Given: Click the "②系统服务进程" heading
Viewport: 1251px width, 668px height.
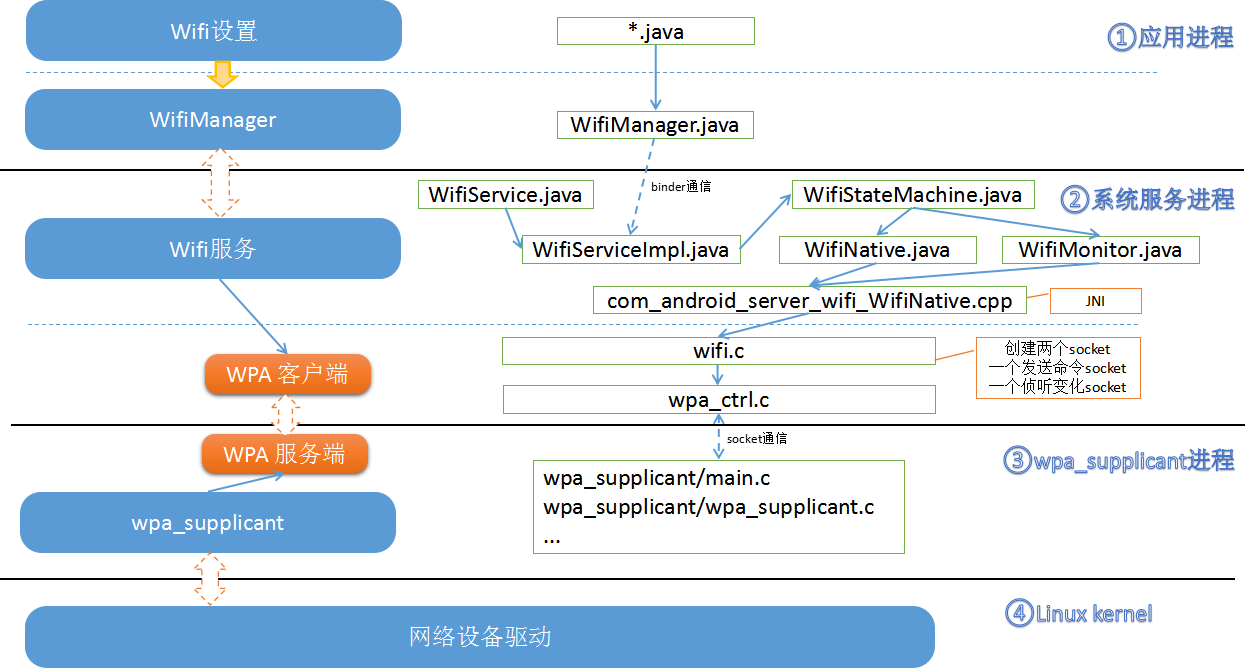Looking at the screenshot, I should click(1148, 199).
